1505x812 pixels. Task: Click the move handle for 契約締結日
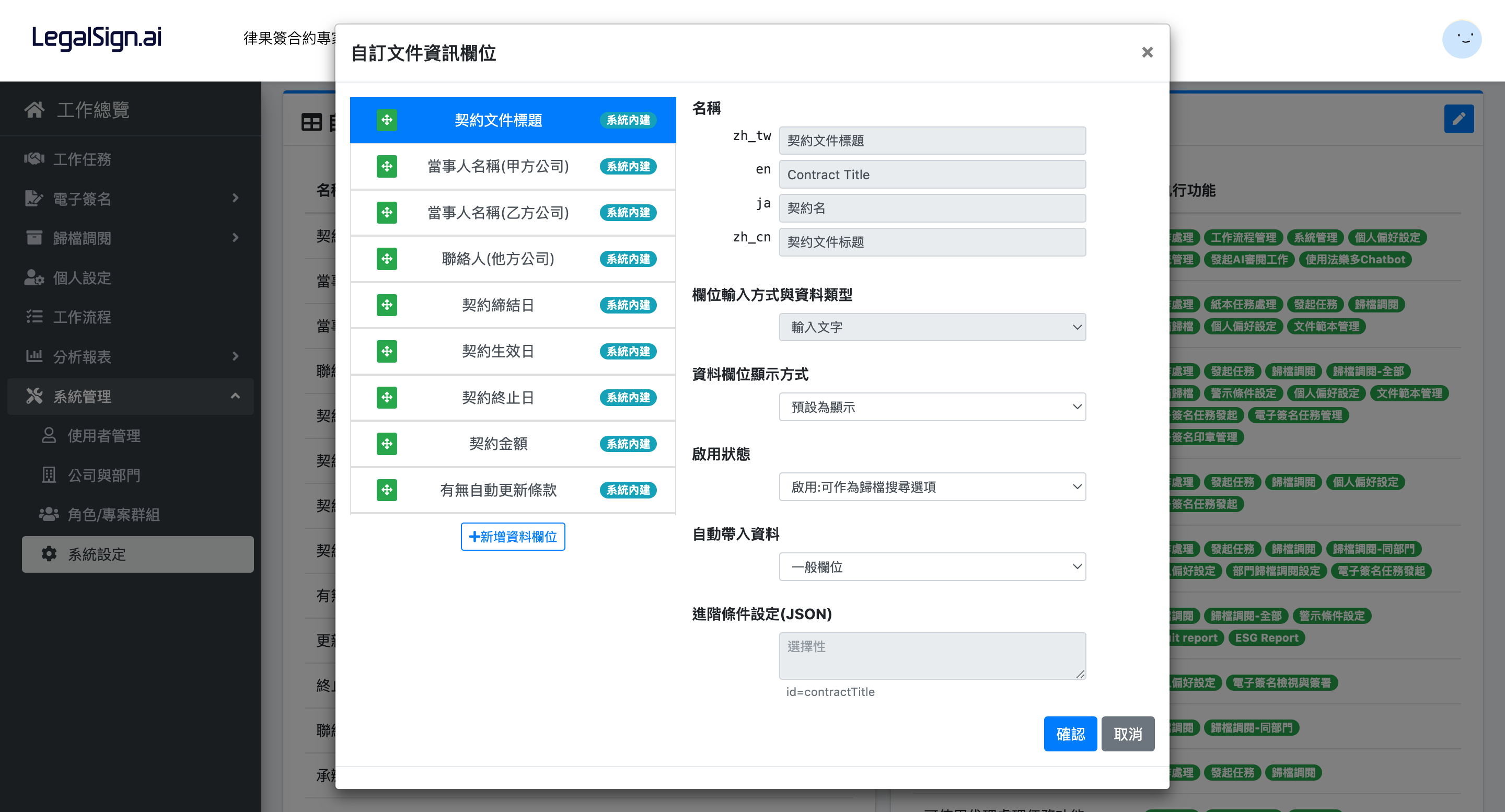[x=386, y=305]
